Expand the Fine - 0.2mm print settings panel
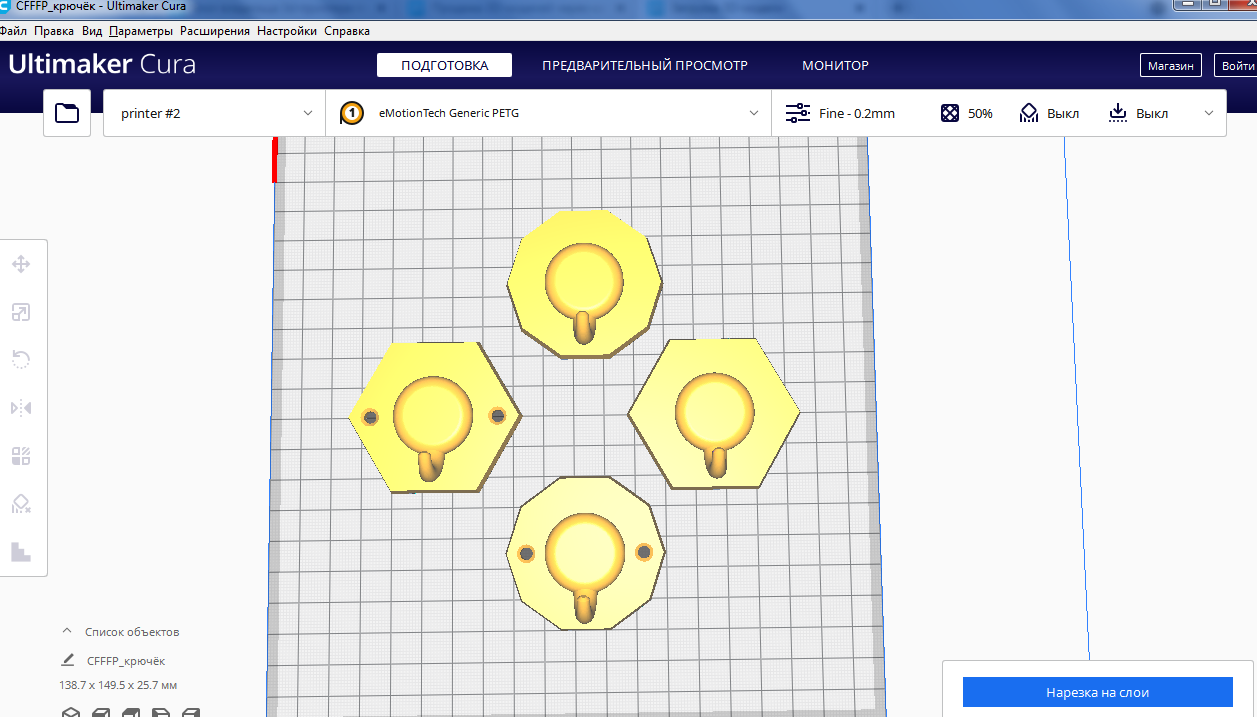The image size is (1257, 717). pyautogui.click(x=1209, y=113)
